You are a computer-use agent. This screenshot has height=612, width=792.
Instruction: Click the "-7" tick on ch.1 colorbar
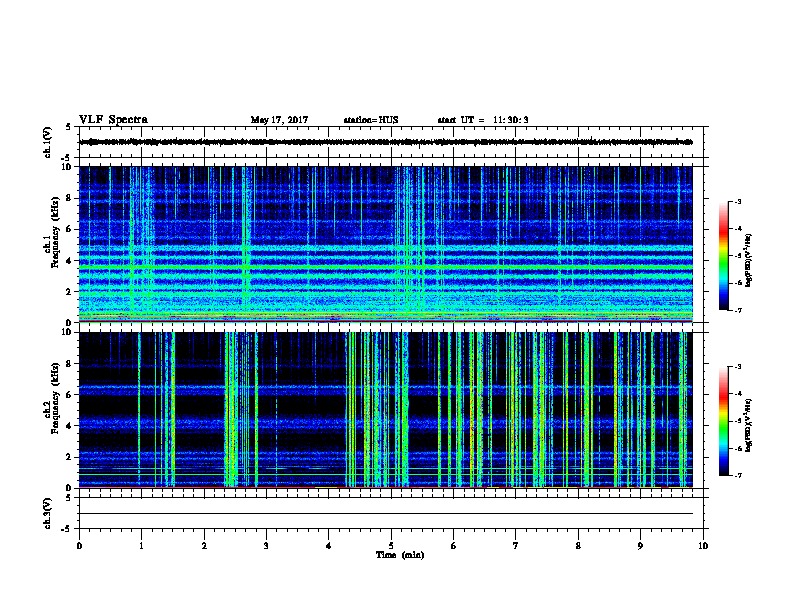(737, 310)
